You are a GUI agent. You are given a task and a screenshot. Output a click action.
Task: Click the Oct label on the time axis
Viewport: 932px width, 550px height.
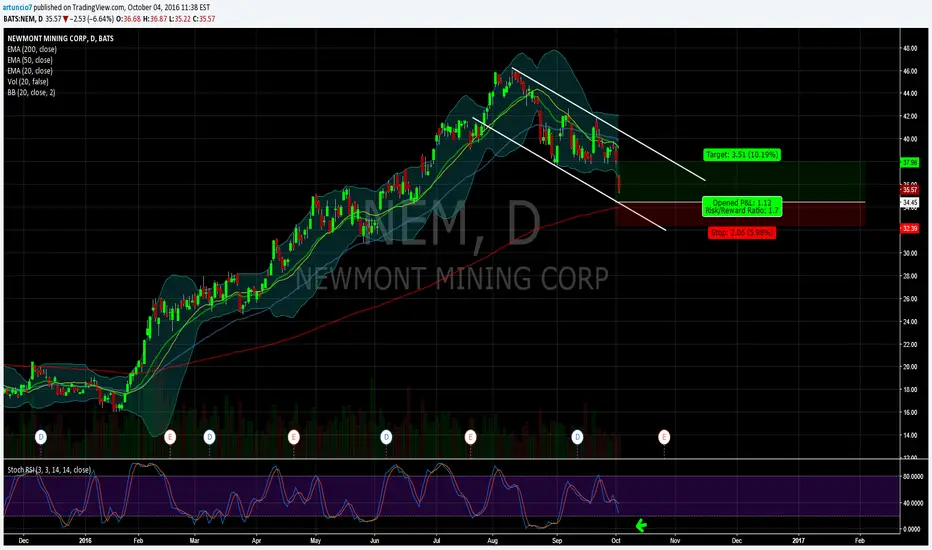tap(616, 540)
